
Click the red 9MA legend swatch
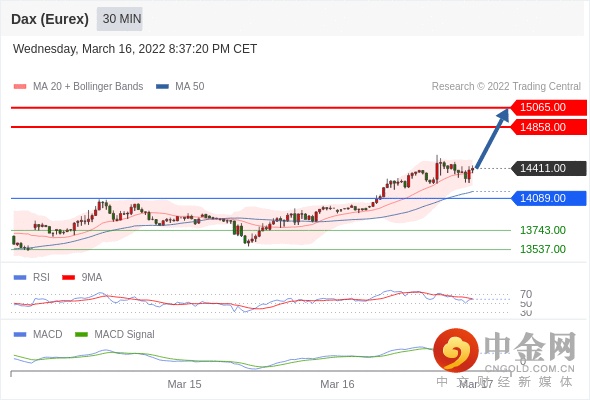tap(68, 278)
